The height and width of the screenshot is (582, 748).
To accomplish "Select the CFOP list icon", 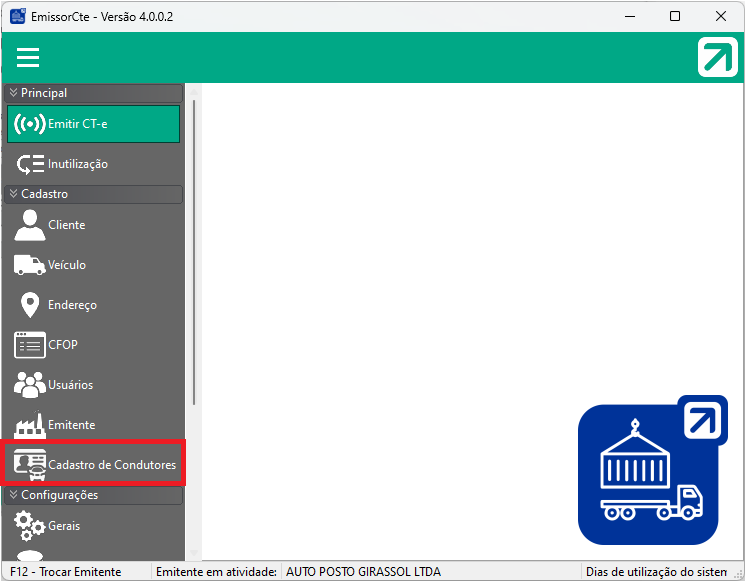I will (30, 345).
